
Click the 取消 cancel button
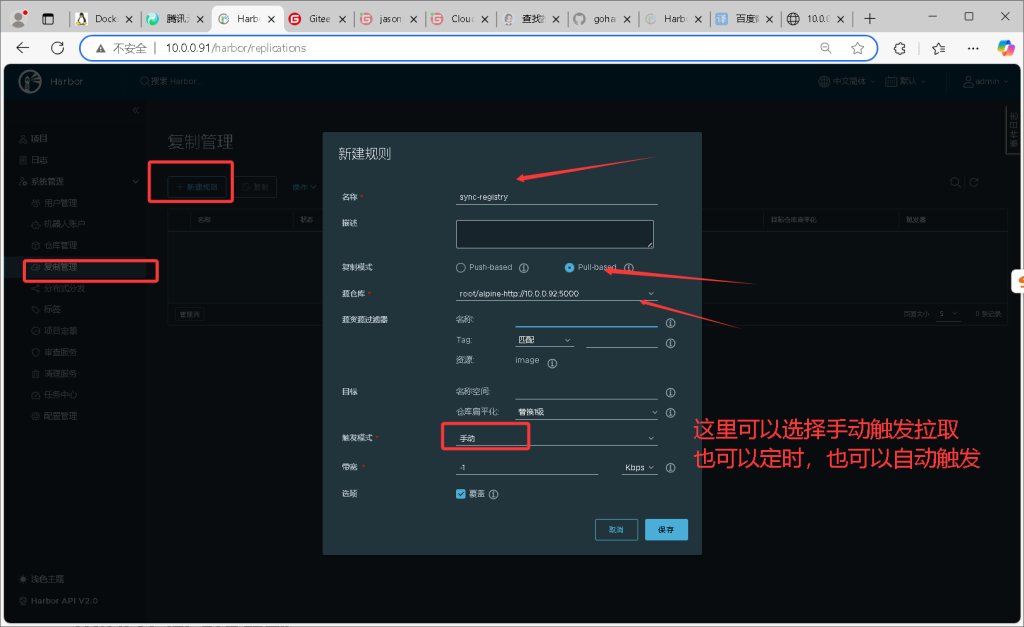pyautogui.click(x=616, y=530)
